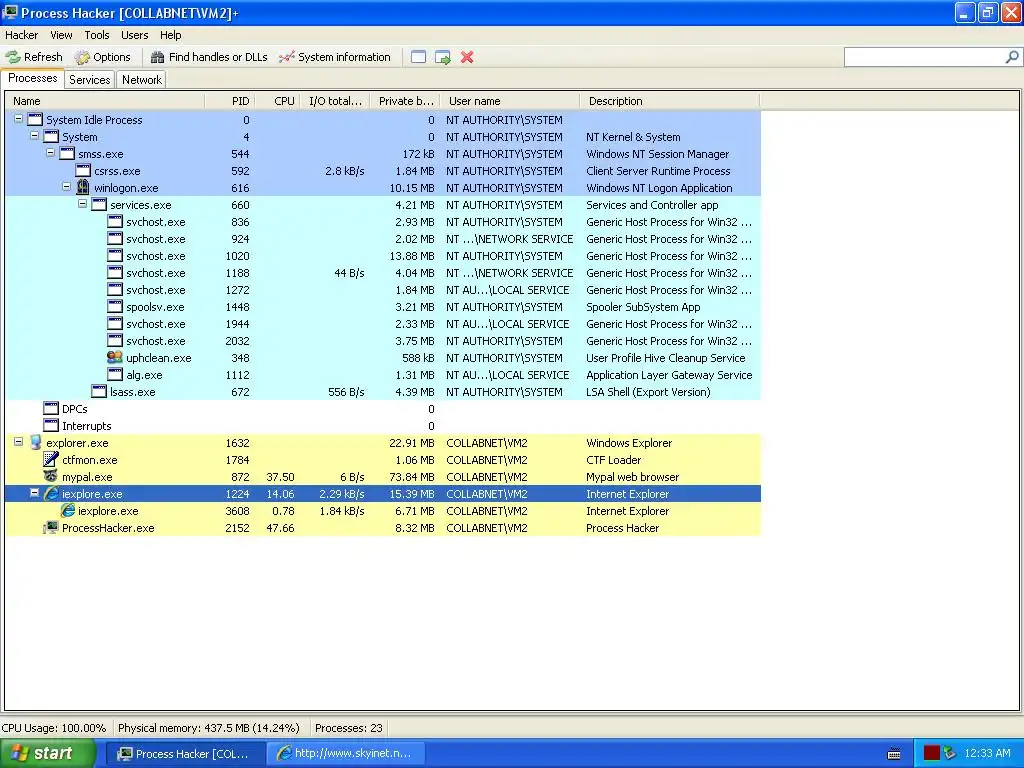Select the svchost.exe row with PID 2032
The width and height of the screenshot is (1024, 768).
click(x=383, y=340)
